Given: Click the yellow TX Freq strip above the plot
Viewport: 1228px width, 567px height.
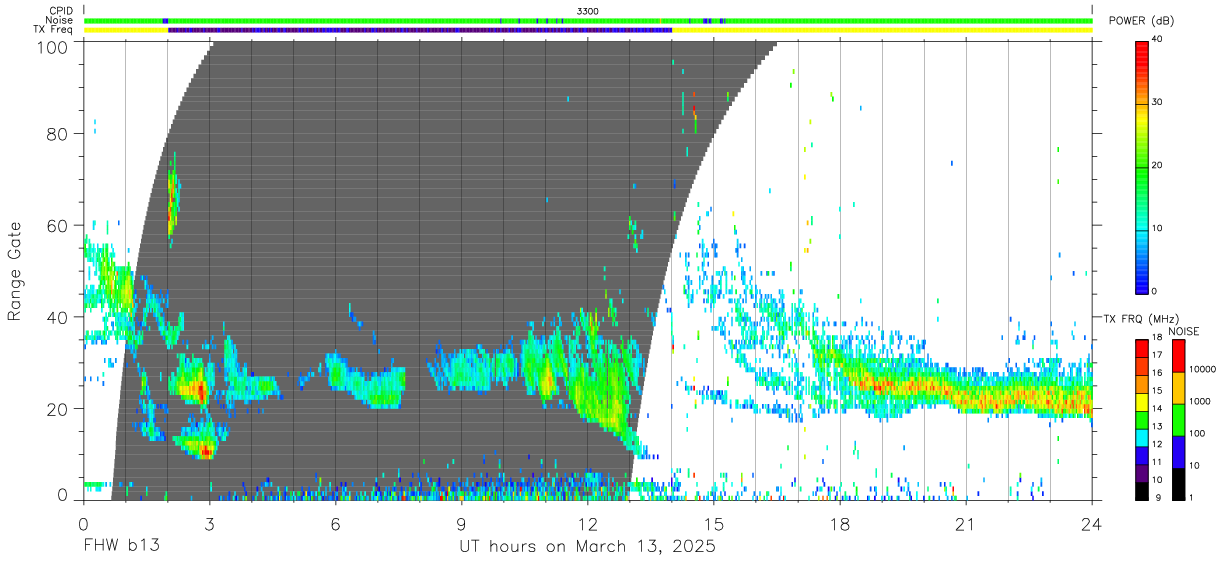Looking at the screenshot, I should 588,30.
